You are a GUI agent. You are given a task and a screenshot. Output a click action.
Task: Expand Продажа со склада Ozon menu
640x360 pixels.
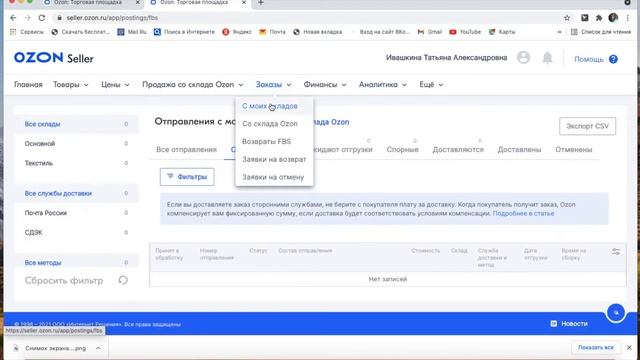193,84
